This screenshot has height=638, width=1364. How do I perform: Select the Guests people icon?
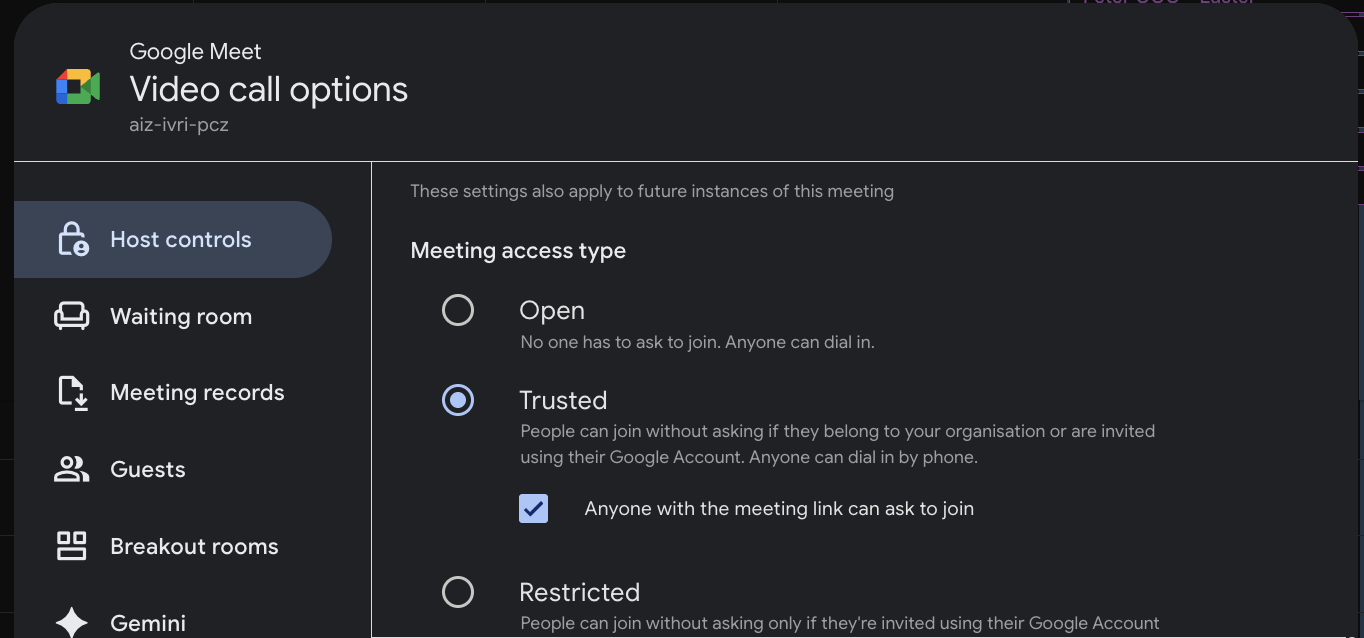pyautogui.click(x=71, y=469)
